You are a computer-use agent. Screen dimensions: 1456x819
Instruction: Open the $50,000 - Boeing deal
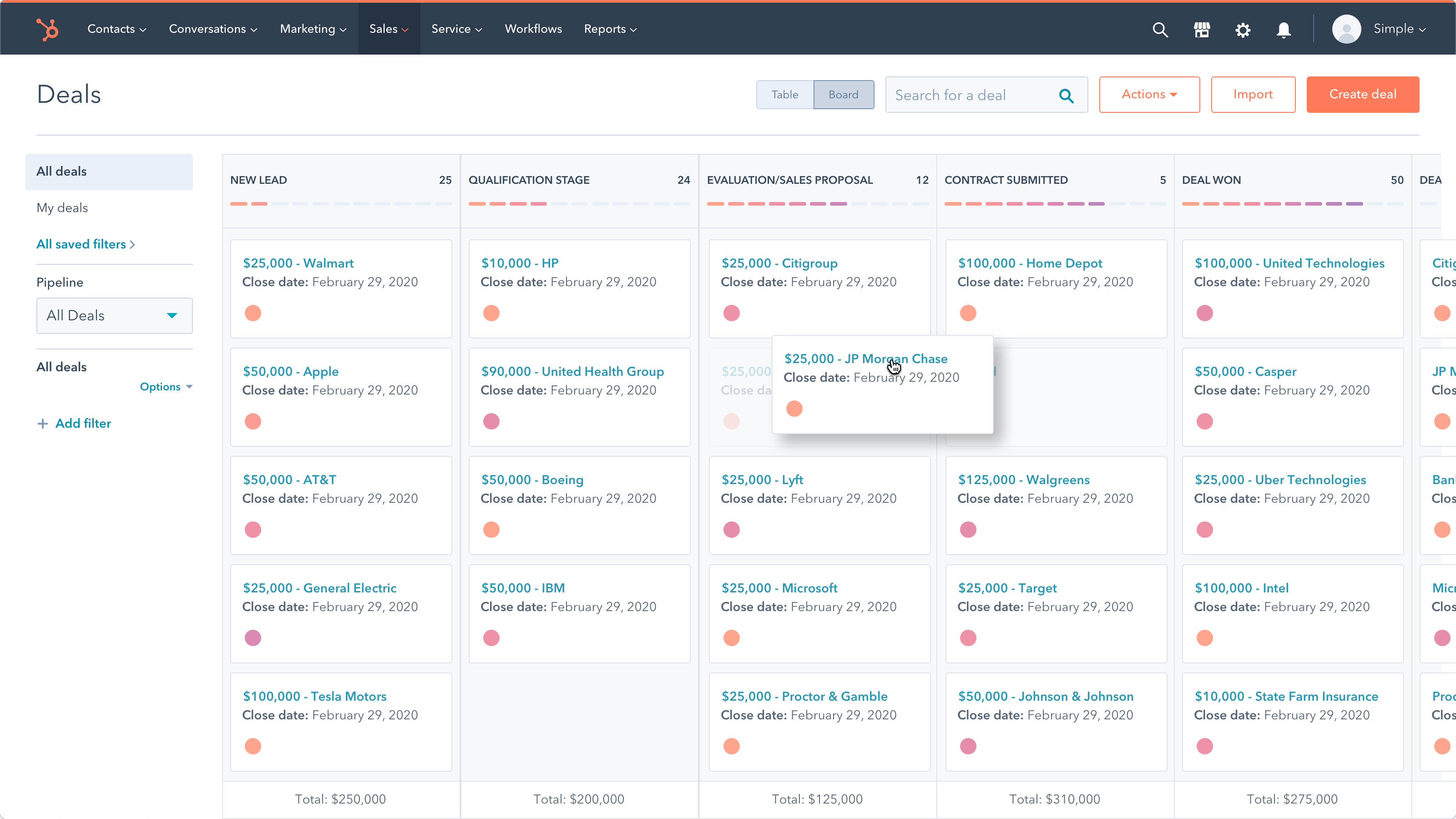pyautogui.click(x=532, y=480)
